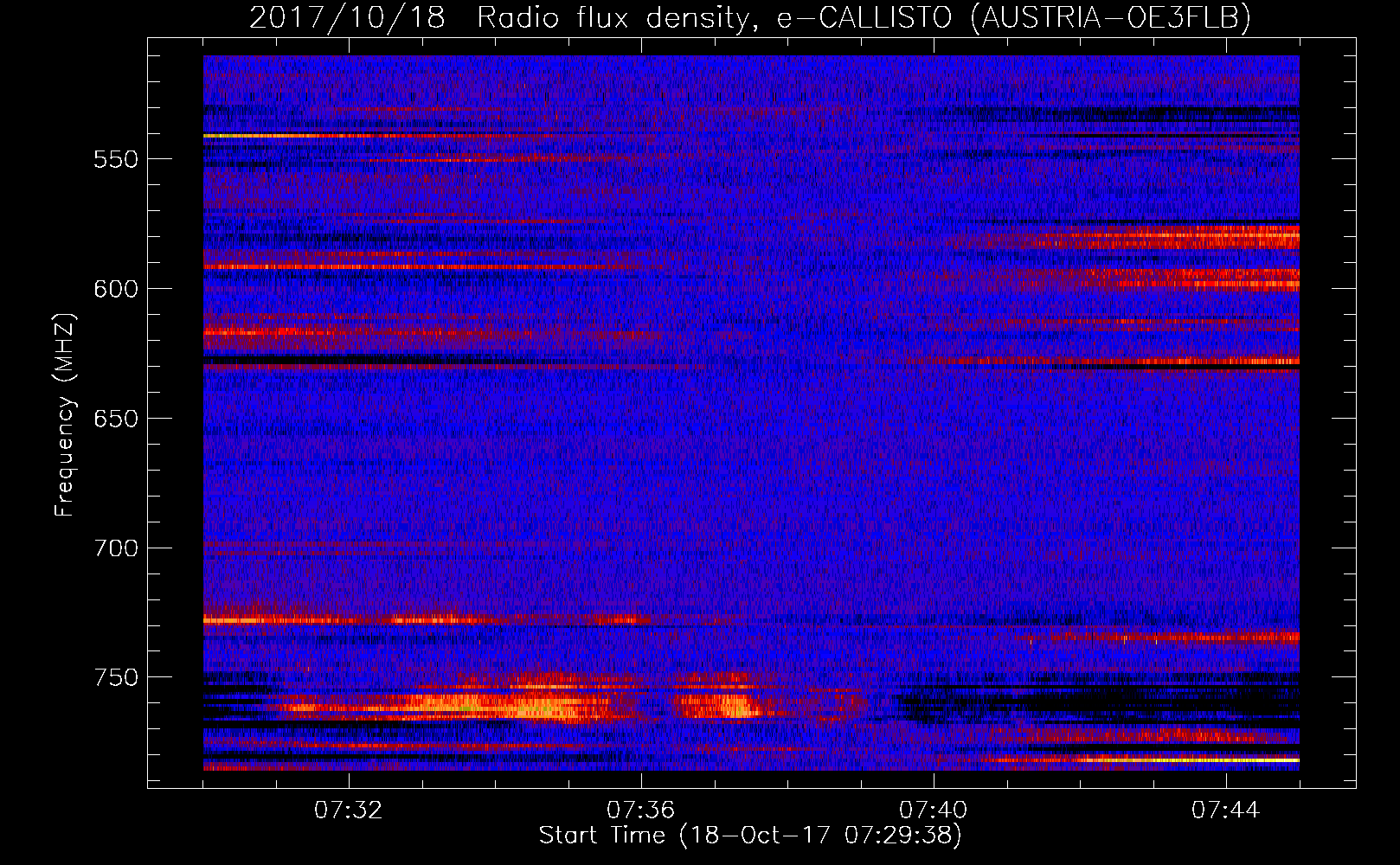Click the 750 frequency tick label

point(116,677)
